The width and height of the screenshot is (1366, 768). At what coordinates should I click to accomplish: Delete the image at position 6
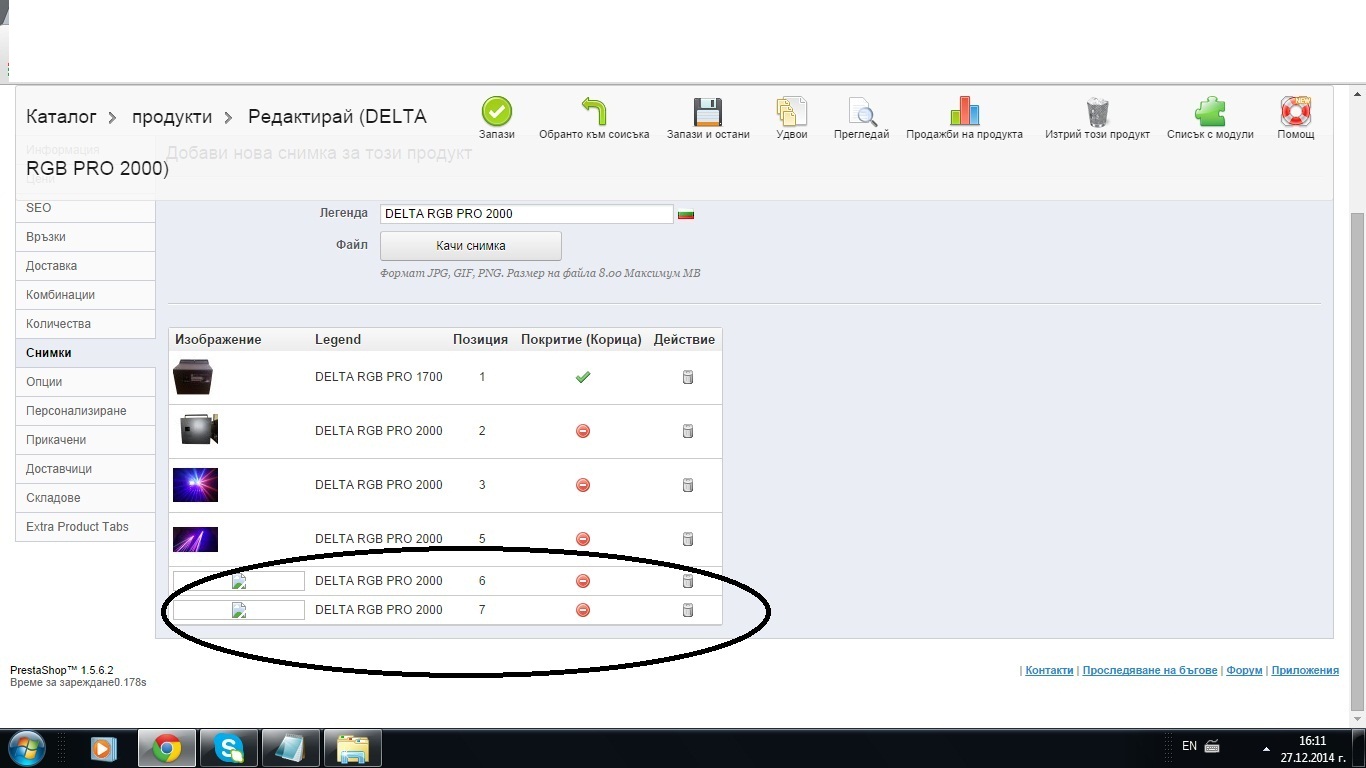pyautogui.click(x=688, y=581)
